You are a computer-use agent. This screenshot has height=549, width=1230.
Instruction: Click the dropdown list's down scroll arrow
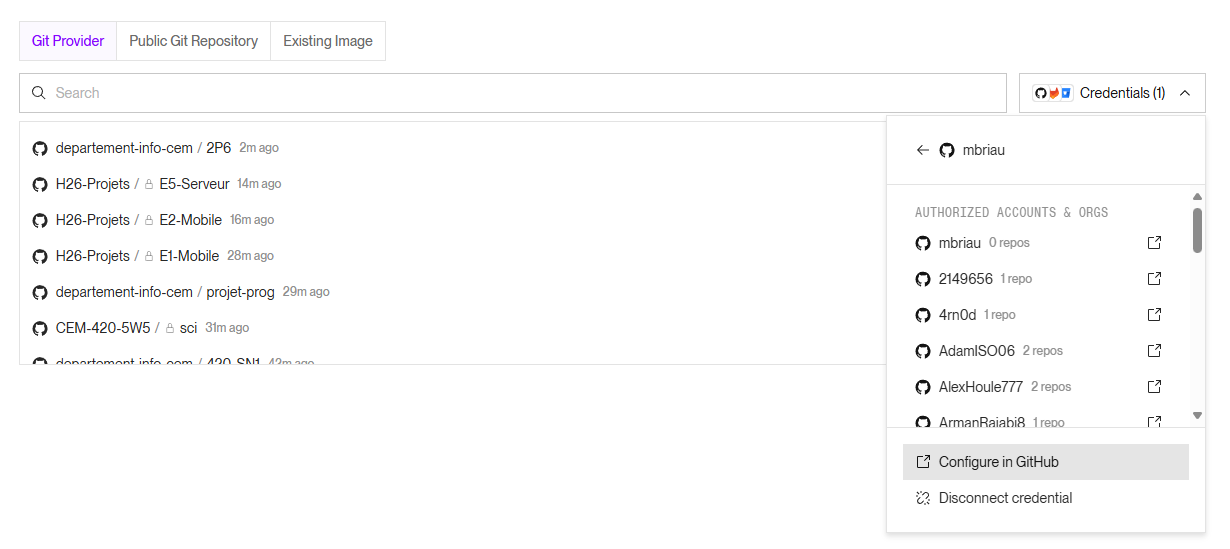pyautogui.click(x=1197, y=415)
